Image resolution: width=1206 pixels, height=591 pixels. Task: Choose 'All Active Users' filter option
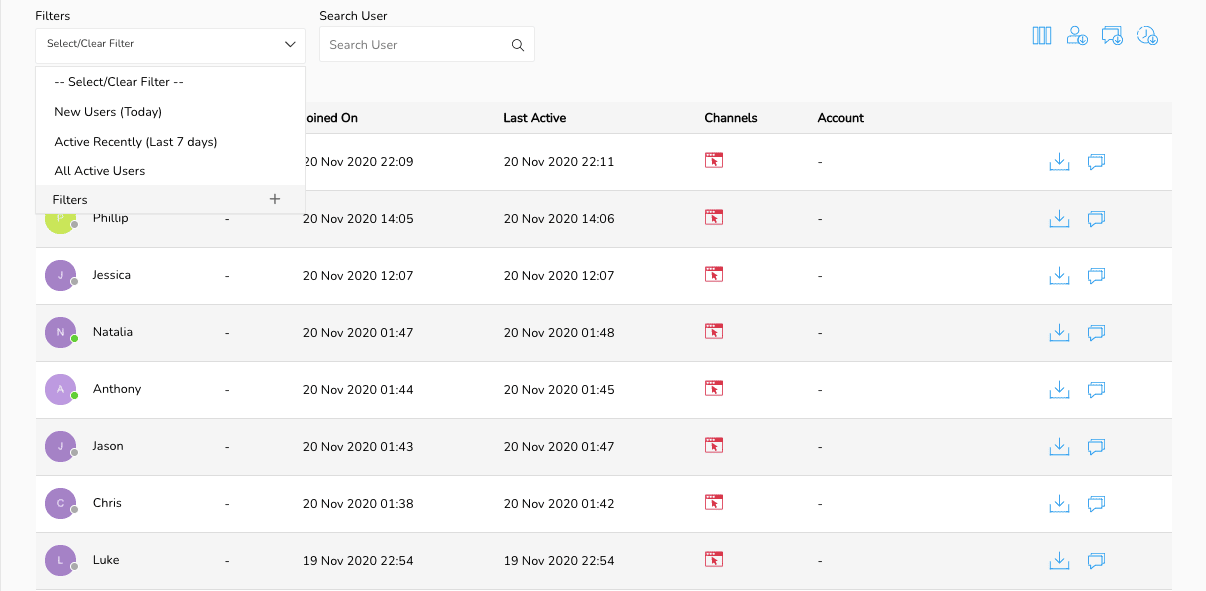click(100, 171)
